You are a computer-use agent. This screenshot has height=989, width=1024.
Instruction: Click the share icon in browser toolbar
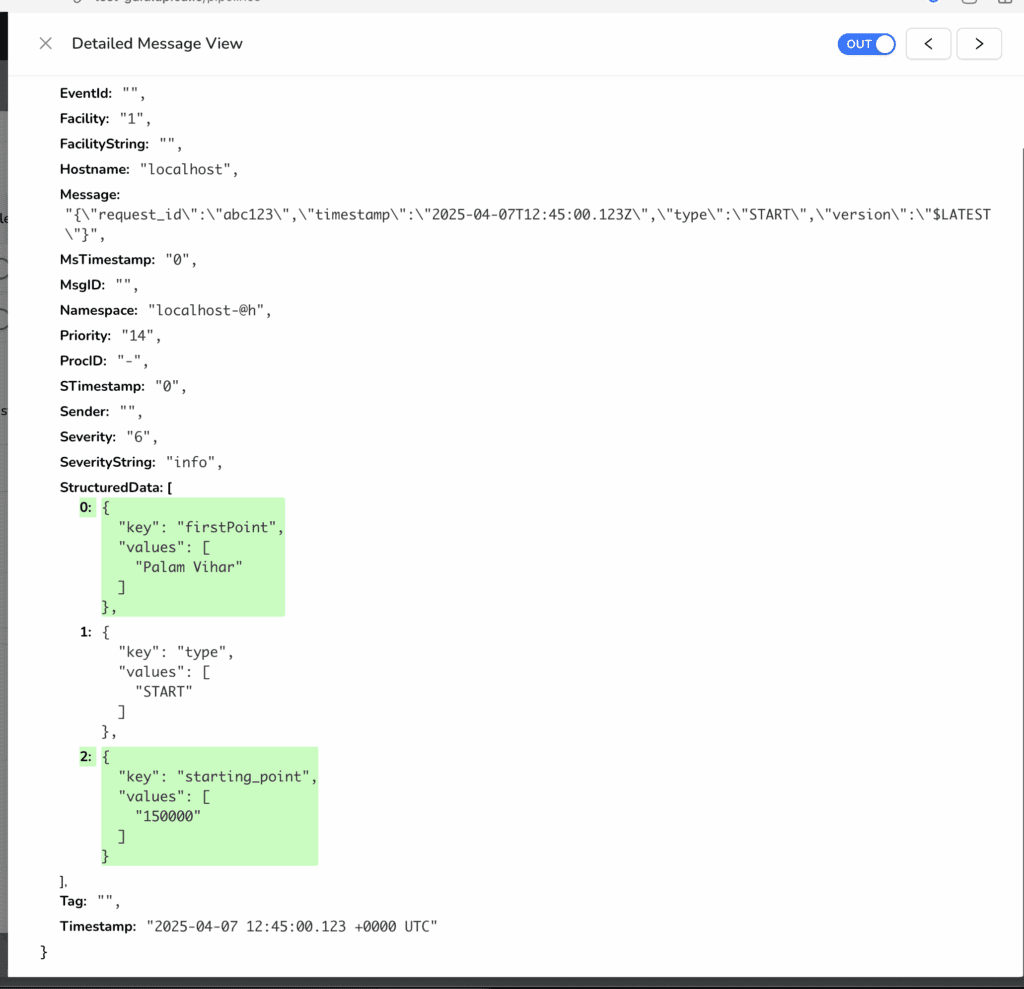point(968,3)
